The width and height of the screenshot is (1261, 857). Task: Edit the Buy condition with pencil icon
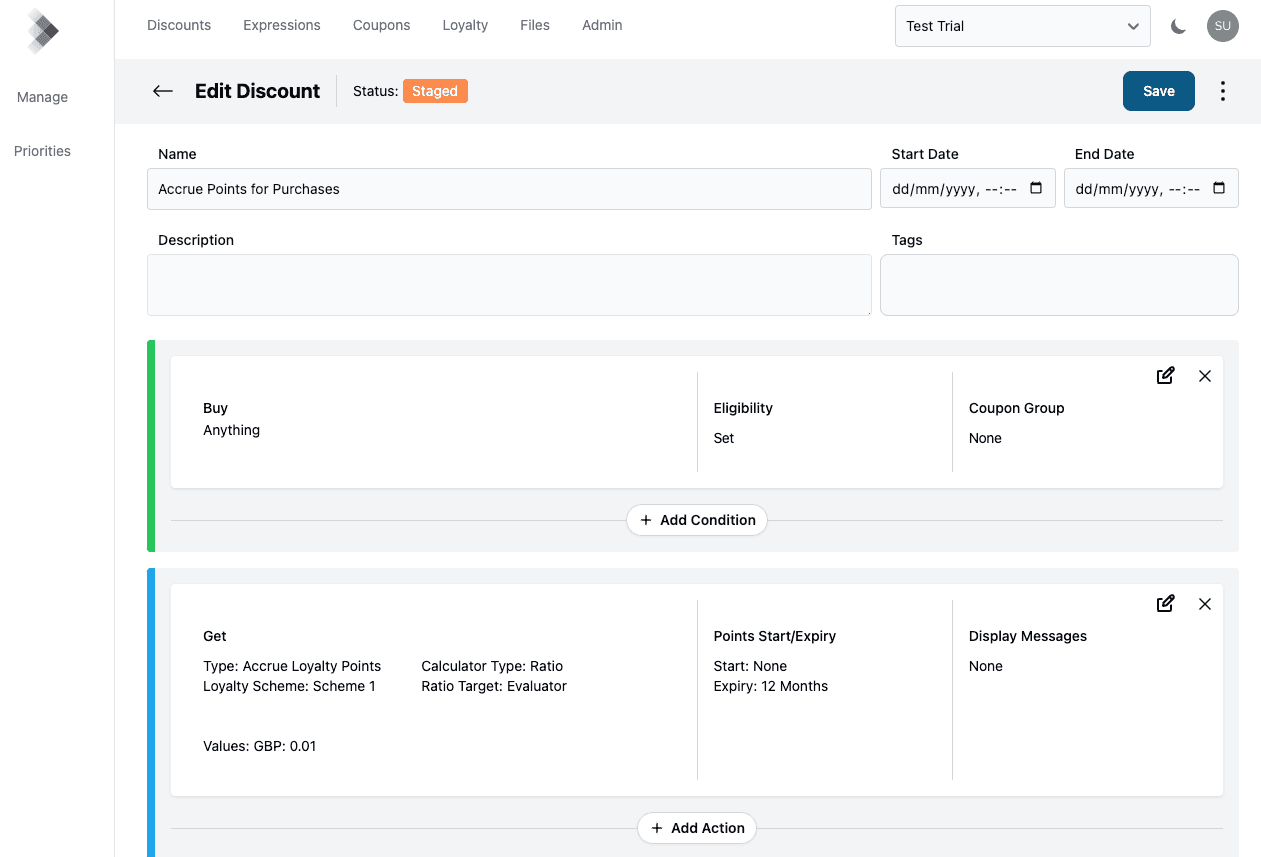[x=1165, y=376]
